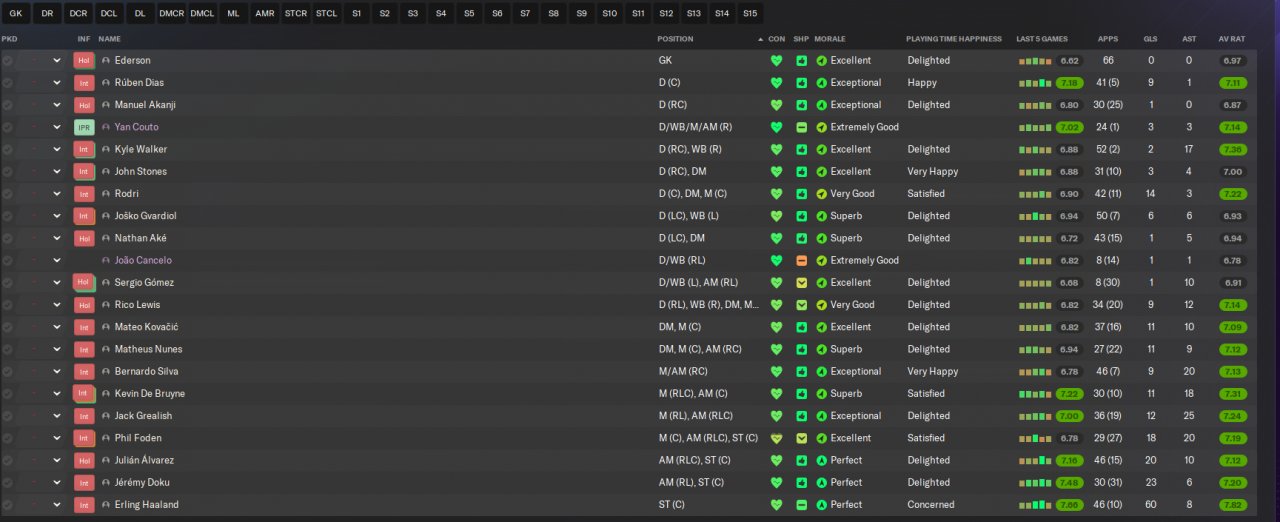1280x522 pixels.
Task: Toggle the PKD pick circle for Rodri
Action: click(x=8, y=194)
